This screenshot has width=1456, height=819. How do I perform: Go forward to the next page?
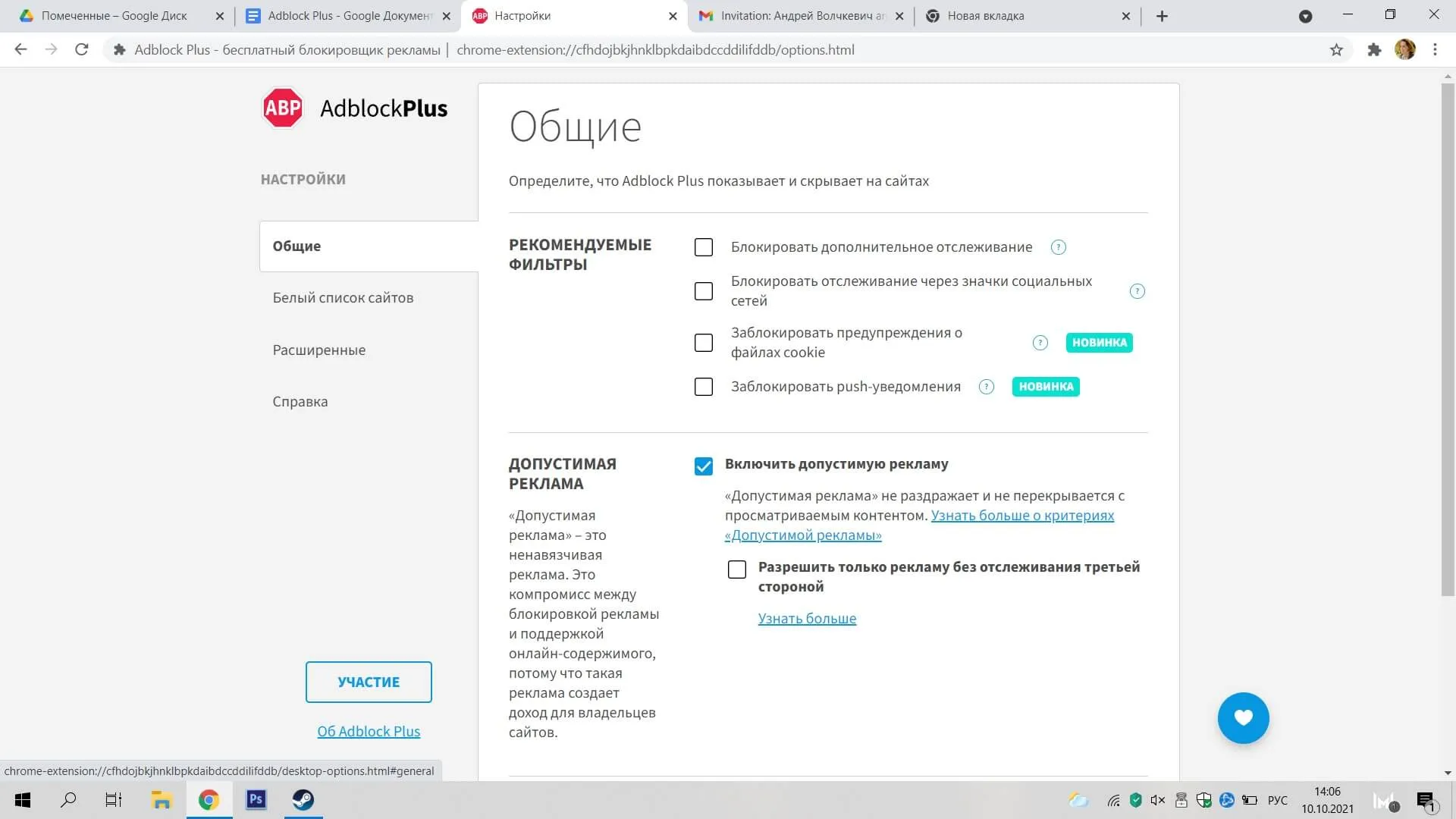pos(51,50)
